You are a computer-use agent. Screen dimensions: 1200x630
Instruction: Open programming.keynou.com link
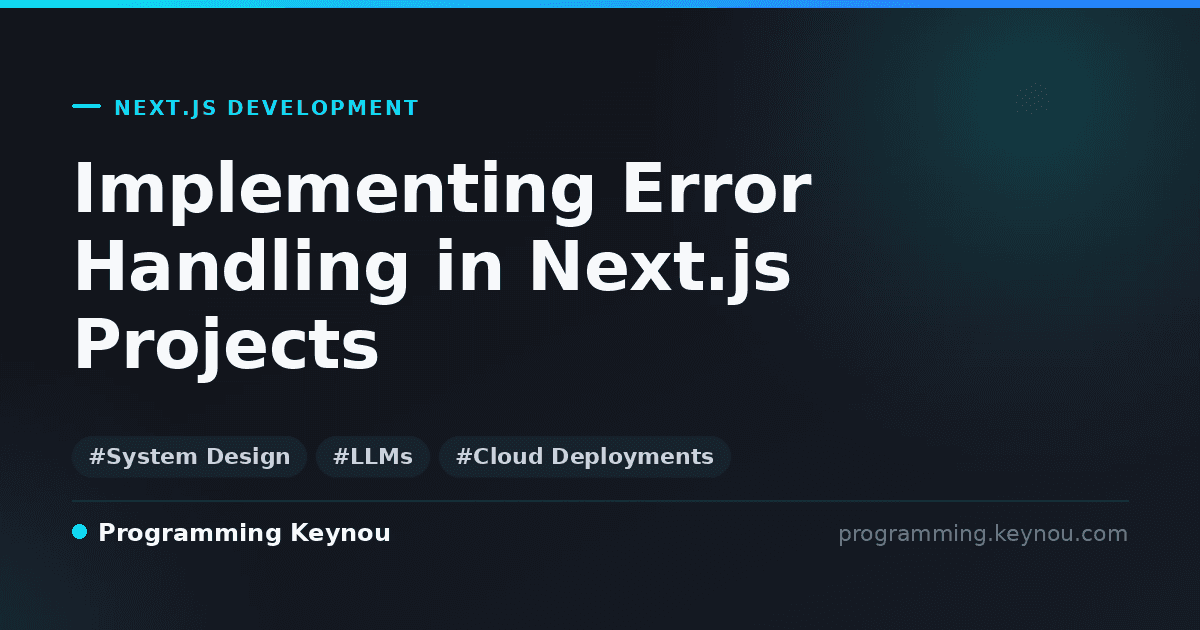pyautogui.click(x=983, y=534)
